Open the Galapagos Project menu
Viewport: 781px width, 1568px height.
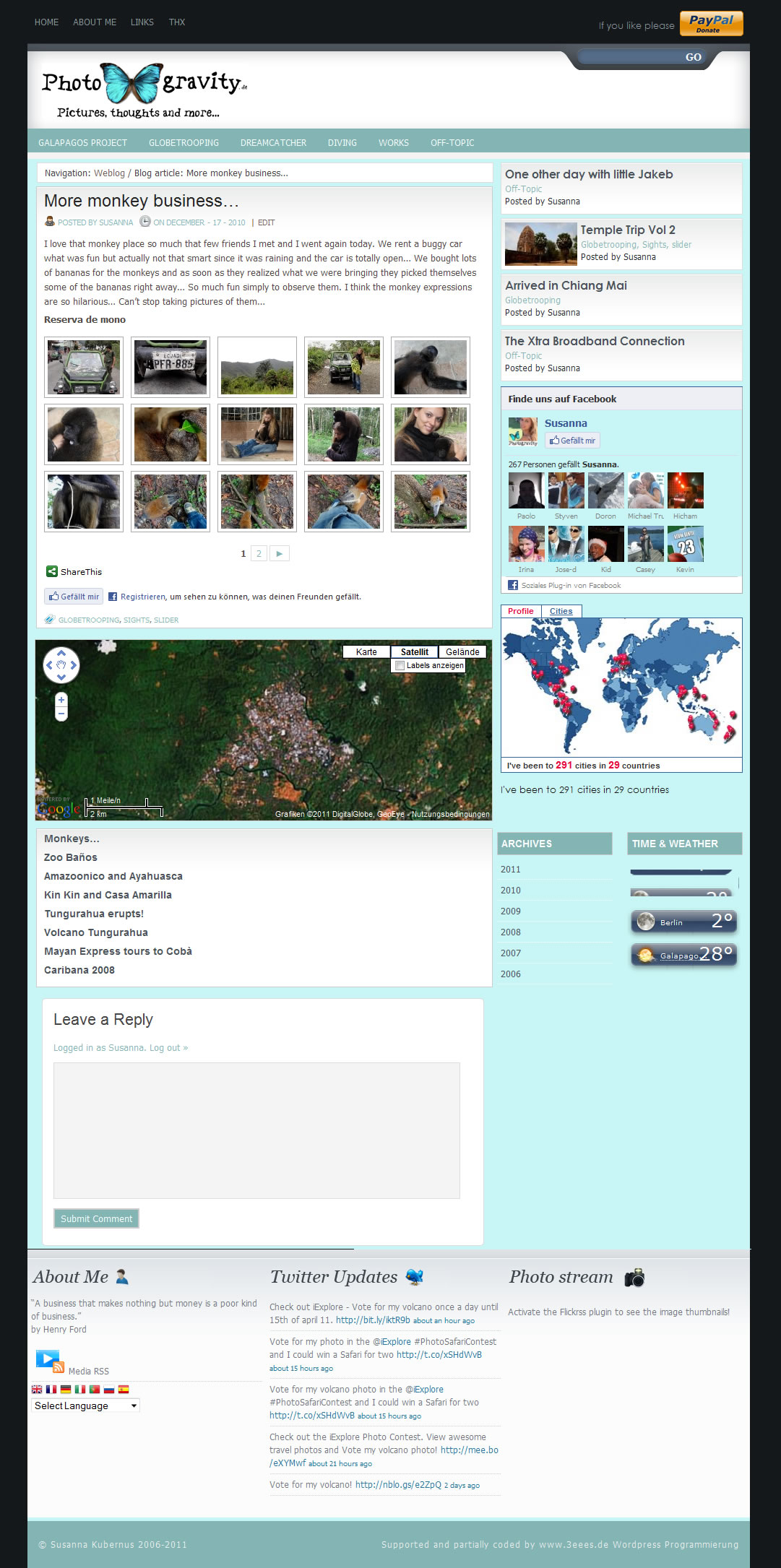[x=82, y=143]
